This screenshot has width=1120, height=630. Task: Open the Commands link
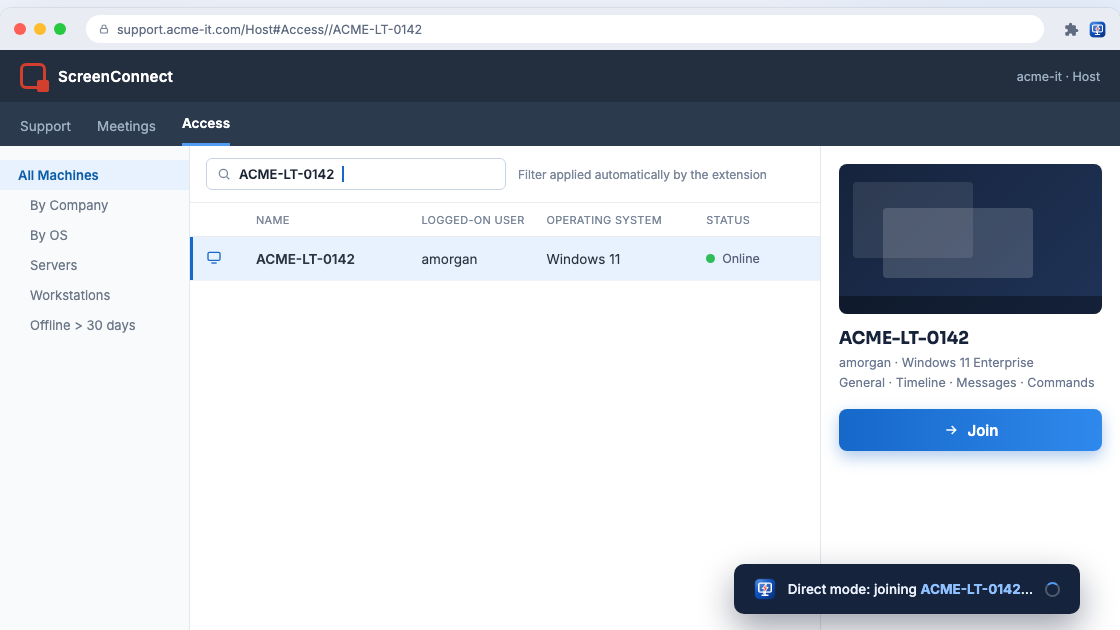tap(1060, 383)
